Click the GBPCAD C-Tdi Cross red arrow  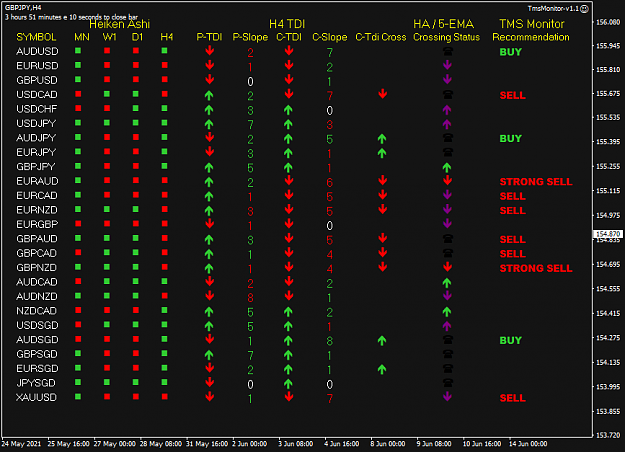click(x=383, y=253)
